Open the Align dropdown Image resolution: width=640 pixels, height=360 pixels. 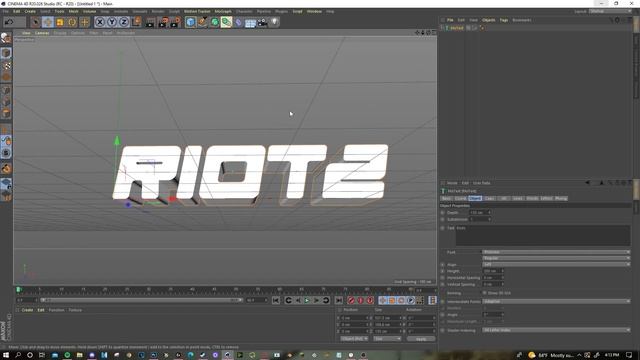(x=556, y=264)
